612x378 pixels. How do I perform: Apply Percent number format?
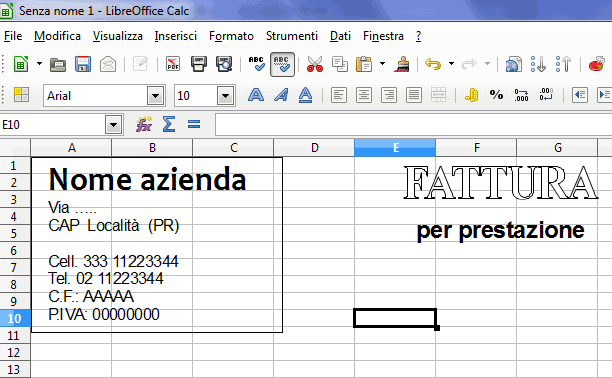coord(496,95)
